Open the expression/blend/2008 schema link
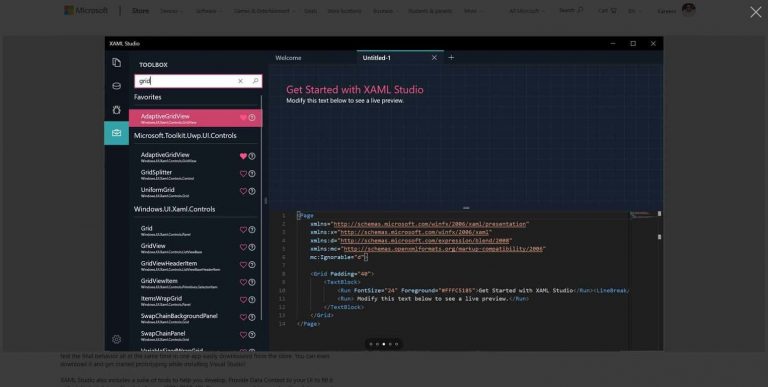The height and width of the screenshot is (387, 768). tap(425, 241)
